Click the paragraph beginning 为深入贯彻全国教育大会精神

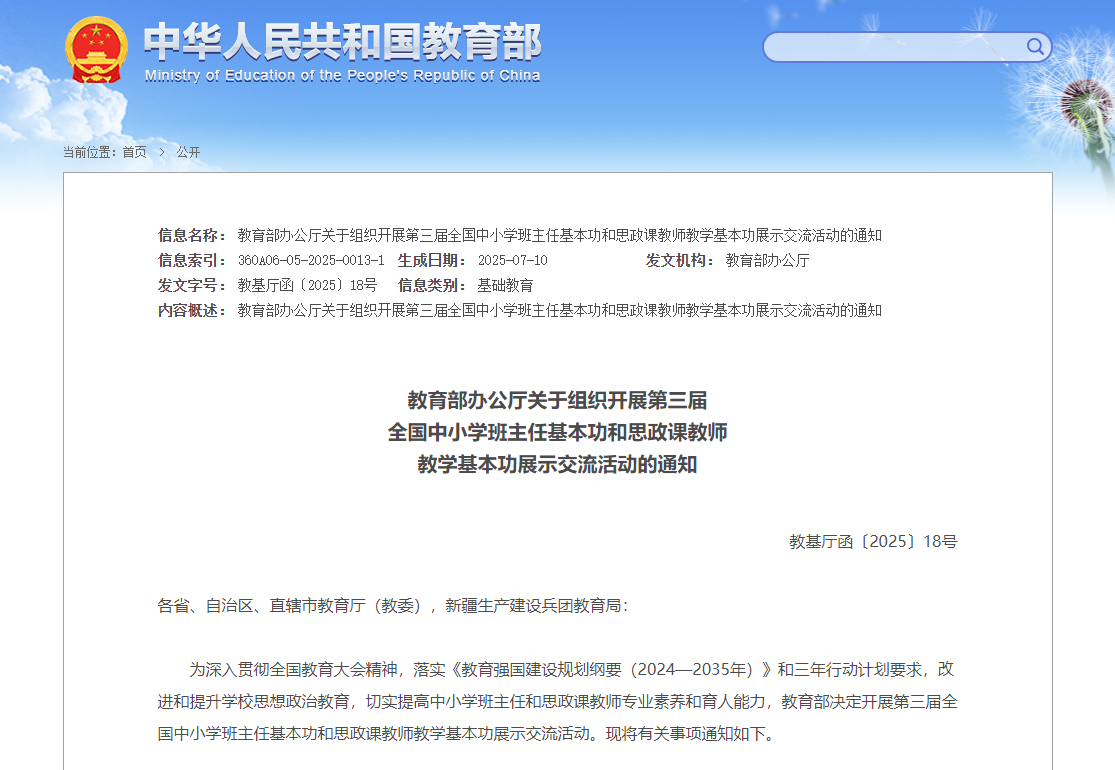(557, 701)
